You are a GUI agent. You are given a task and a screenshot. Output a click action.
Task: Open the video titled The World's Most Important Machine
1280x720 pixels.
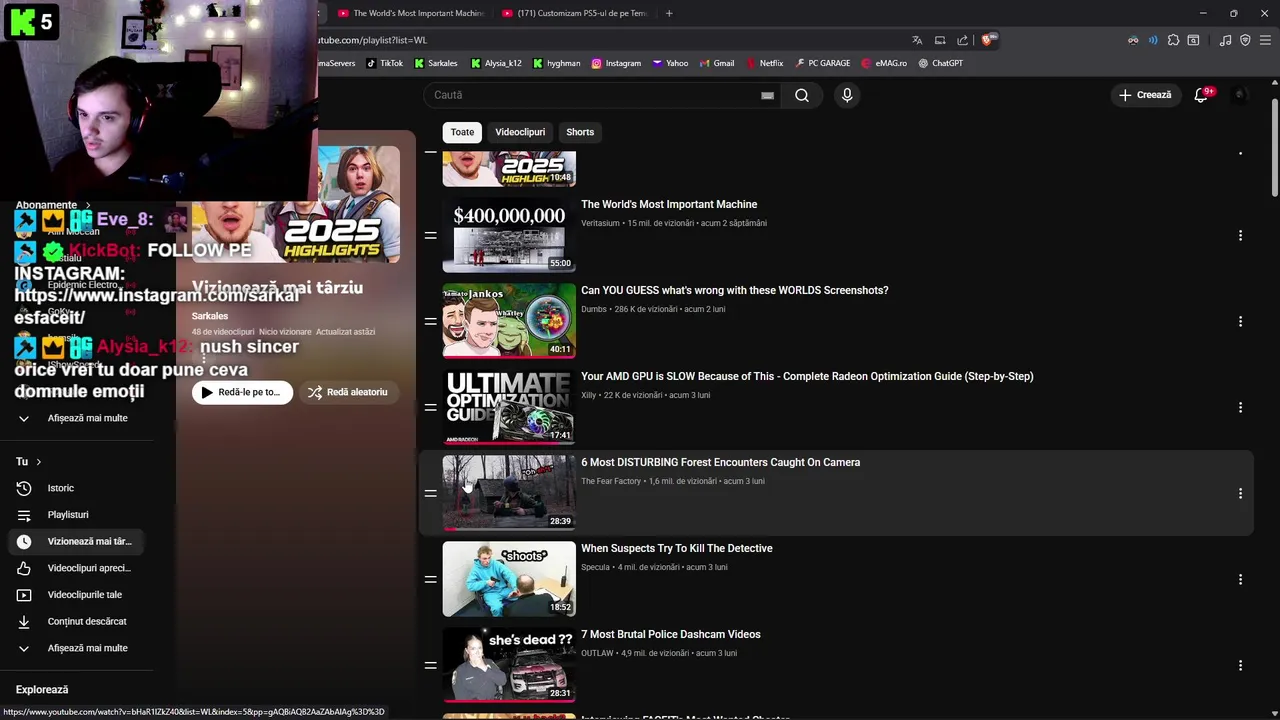tap(669, 204)
